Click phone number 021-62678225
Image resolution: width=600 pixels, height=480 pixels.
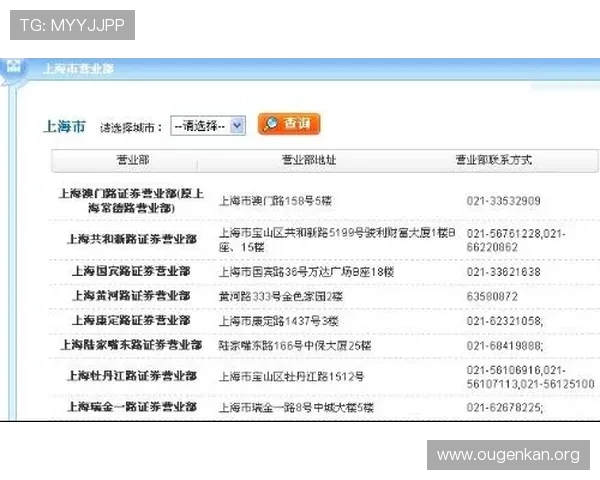tap(505, 407)
